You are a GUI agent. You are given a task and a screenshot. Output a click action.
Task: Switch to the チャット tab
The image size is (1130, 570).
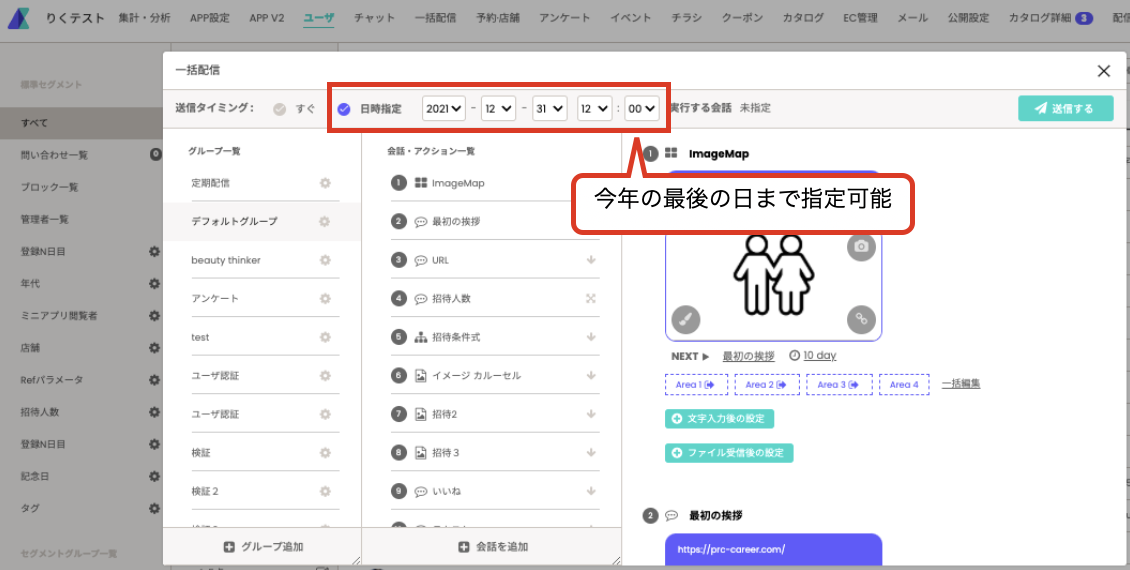click(374, 18)
